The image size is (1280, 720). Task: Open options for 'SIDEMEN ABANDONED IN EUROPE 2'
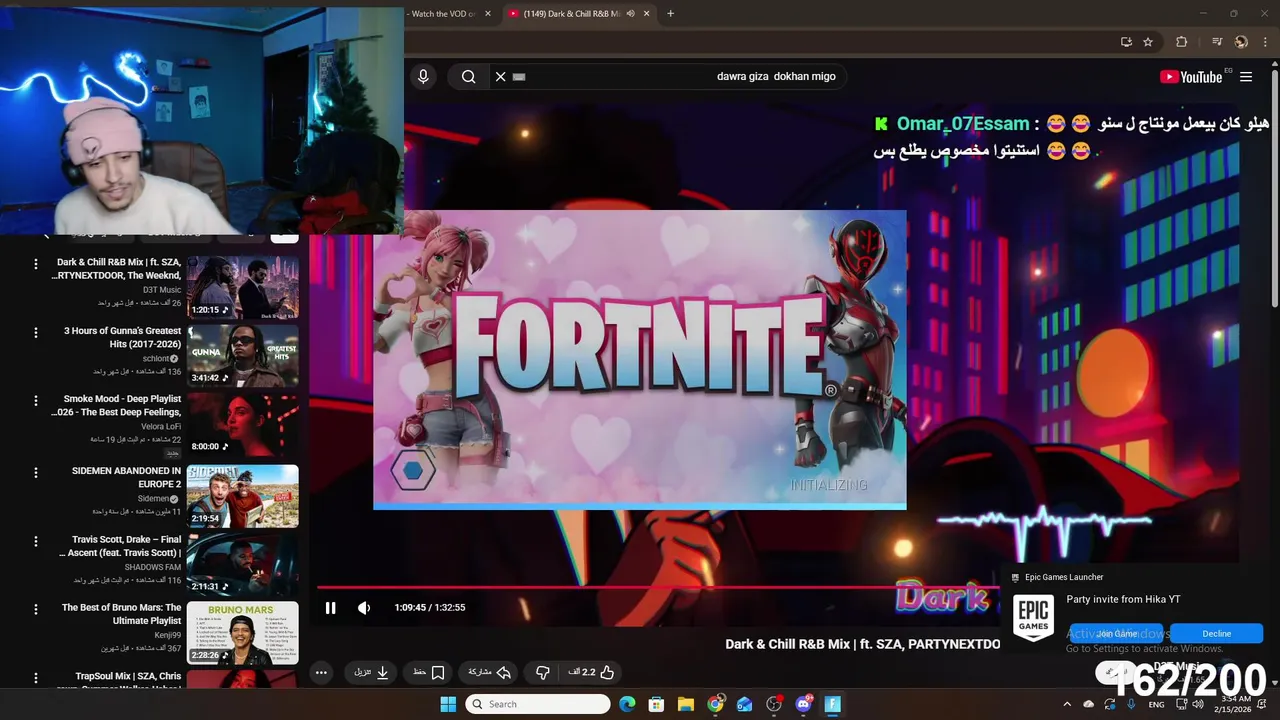[36, 472]
